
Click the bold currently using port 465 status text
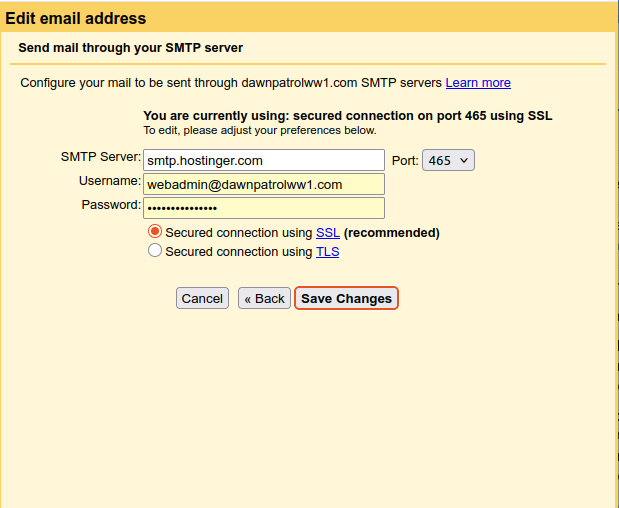[x=347, y=116]
